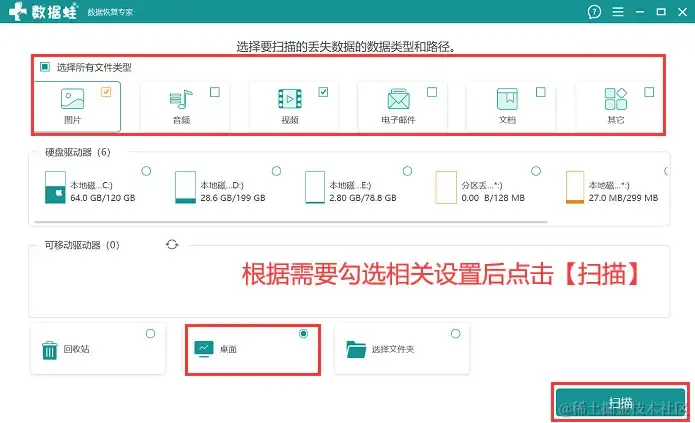This screenshot has height=423, width=695.
Task: Check the 其它 checkbox
Action: [649, 92]
